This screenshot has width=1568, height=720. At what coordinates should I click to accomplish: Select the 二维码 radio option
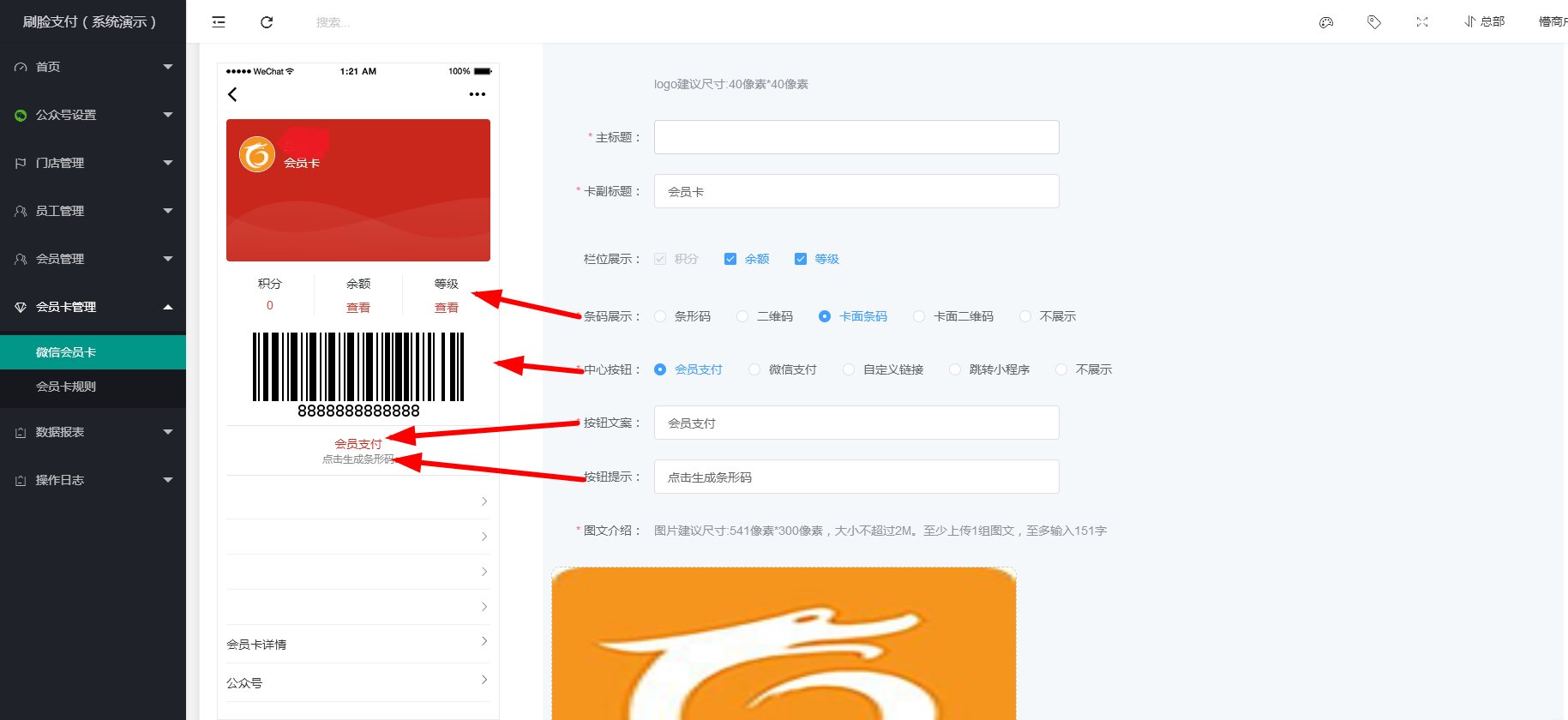[742, 316]
